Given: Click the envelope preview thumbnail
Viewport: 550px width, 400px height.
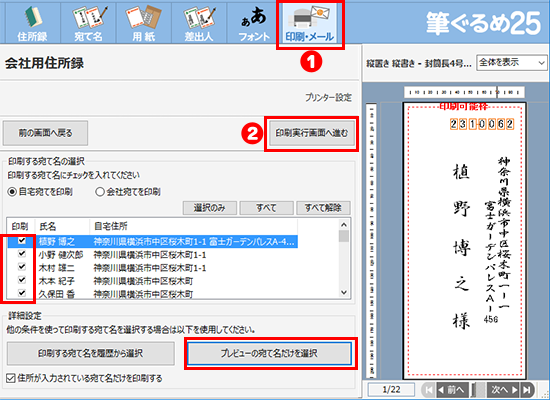Looking at the screenshot, I should tap(465, 241).
